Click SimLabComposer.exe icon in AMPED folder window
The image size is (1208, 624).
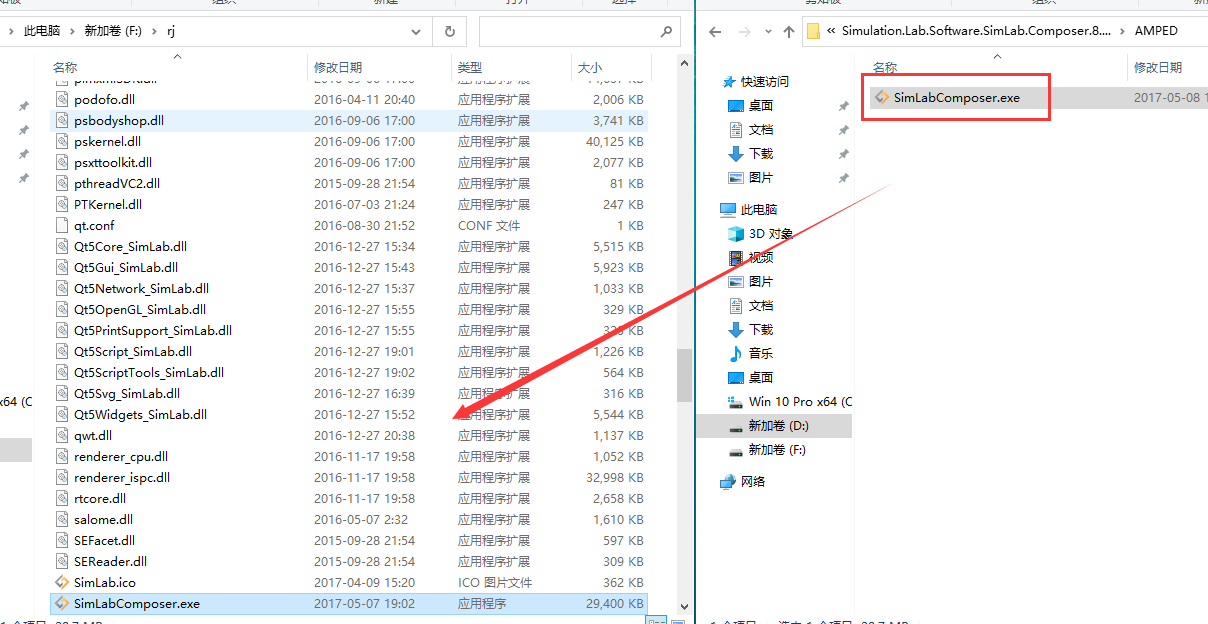coord(882,98)
